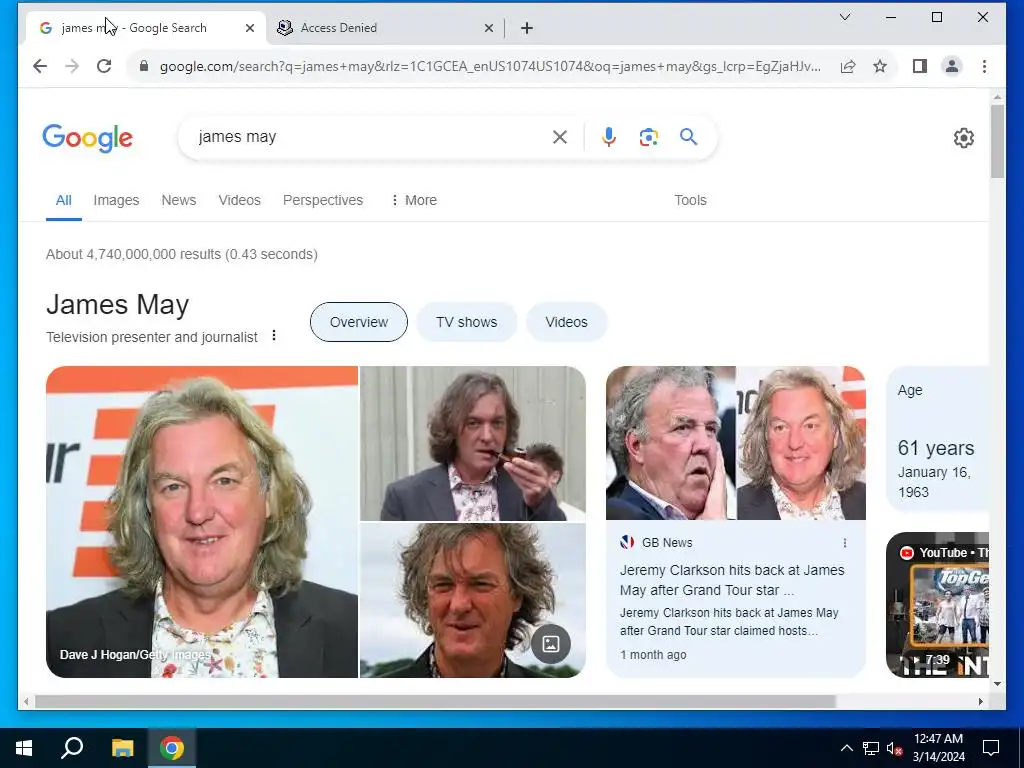Open Jeremy Clarkson hits back article link
This screenshot has height=768, width=1024.
pos(732,580)
